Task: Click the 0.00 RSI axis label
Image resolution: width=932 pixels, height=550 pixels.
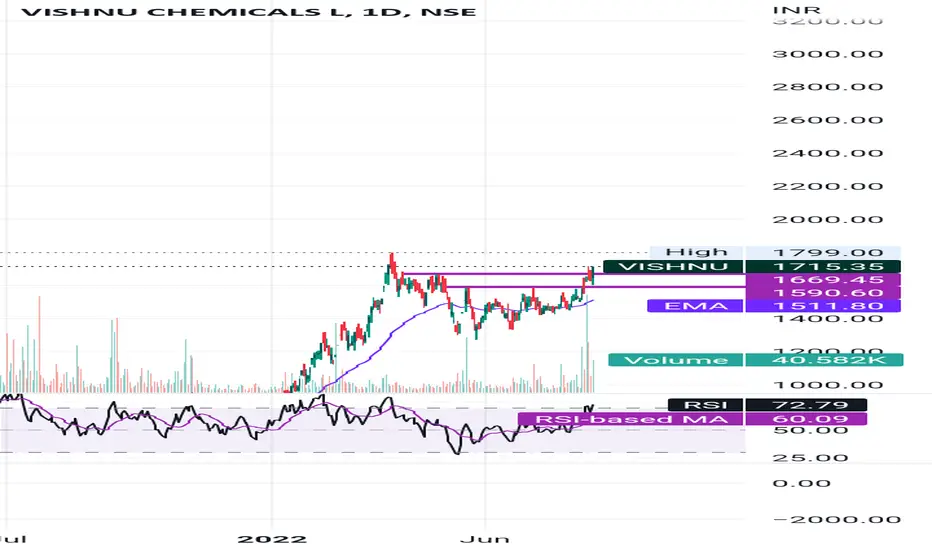Action: (801, 483)
